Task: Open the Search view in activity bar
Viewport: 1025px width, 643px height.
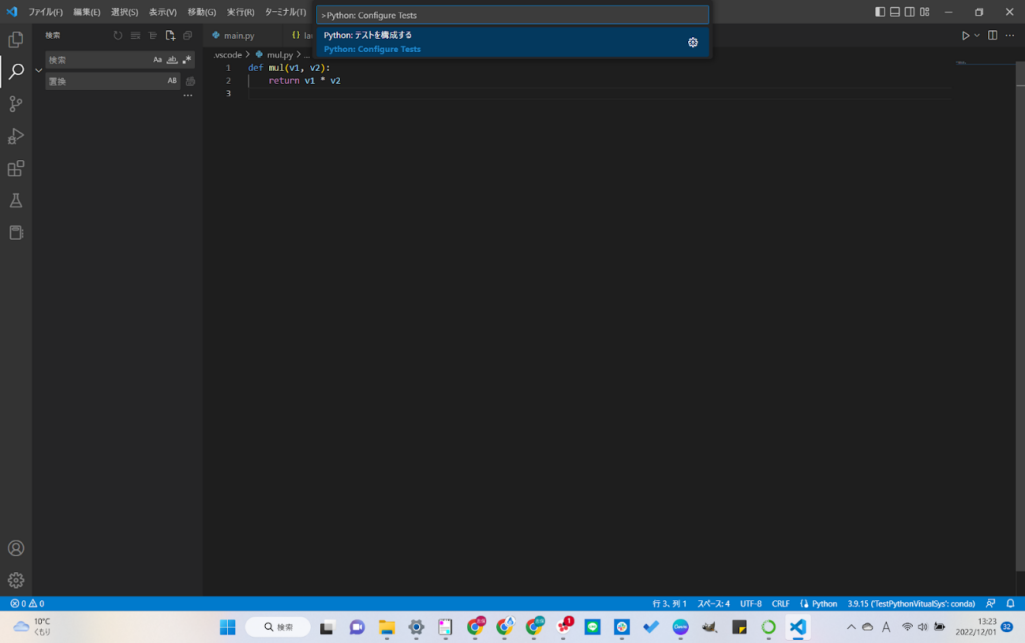Action: click(16, 71)
